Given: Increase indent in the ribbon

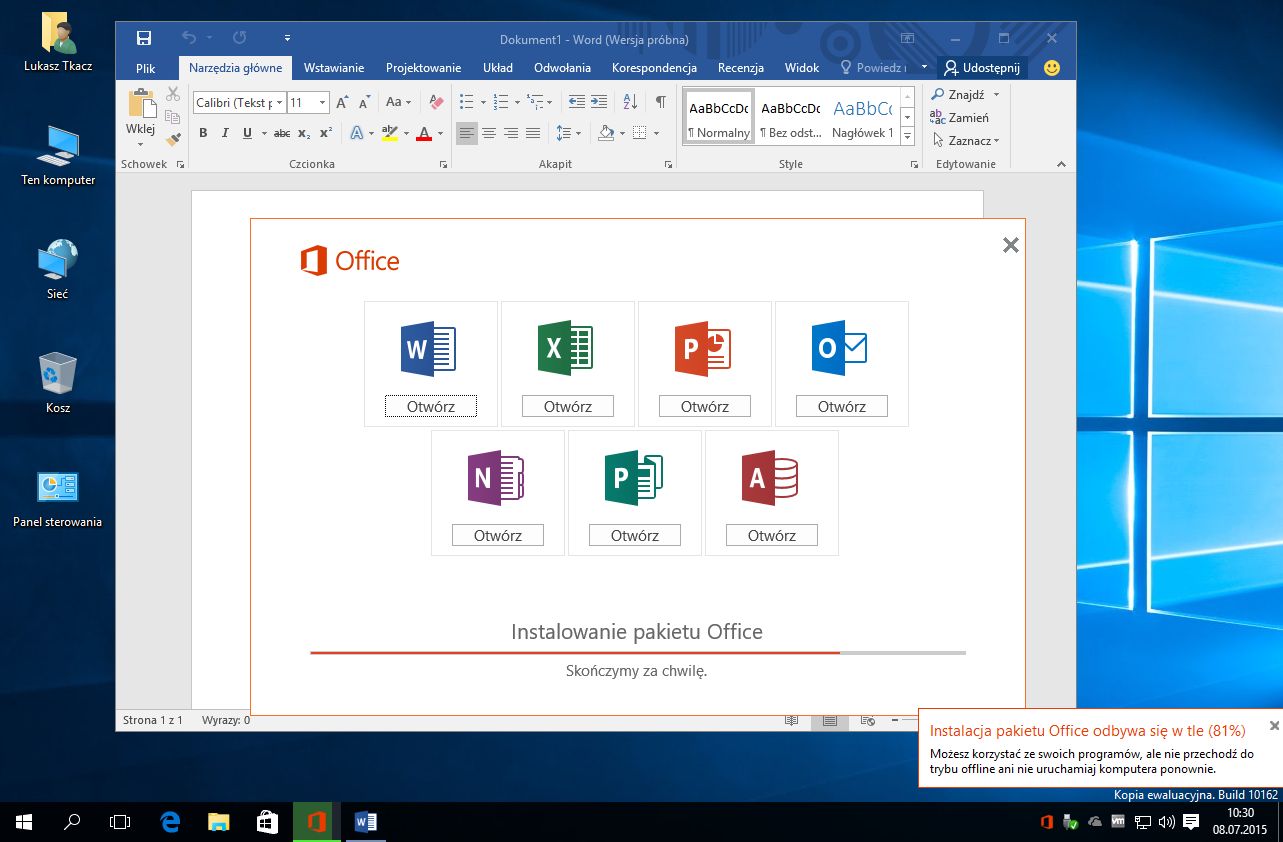Looking at the screenshot, I should pyautogui.click(x=598, y=102).
